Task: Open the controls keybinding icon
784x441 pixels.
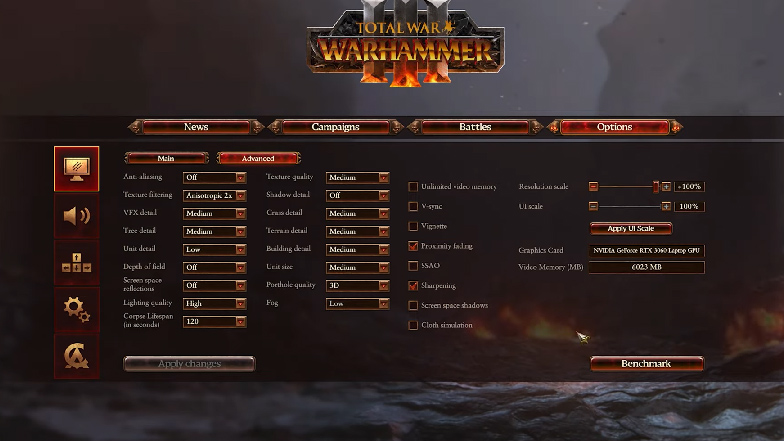Action: coord(76,262)
